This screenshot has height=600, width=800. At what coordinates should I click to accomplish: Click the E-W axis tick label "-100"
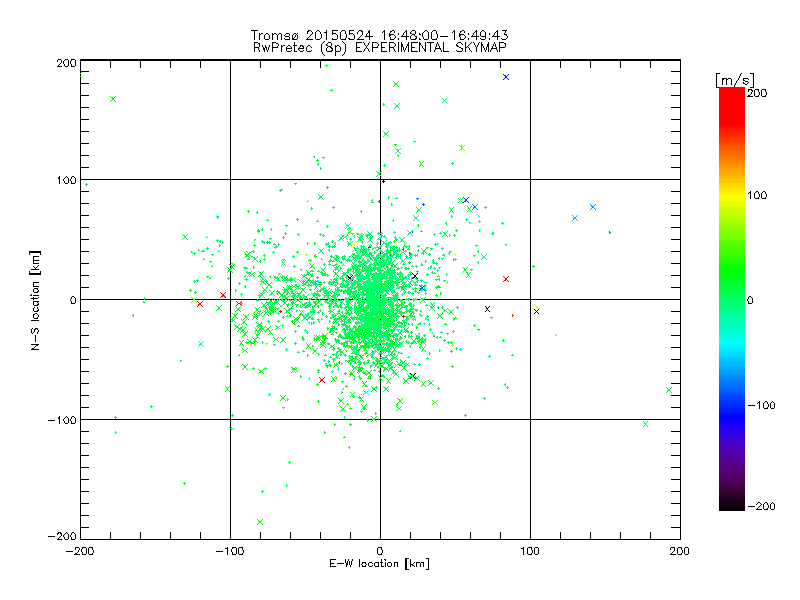[x=230, y=551]
